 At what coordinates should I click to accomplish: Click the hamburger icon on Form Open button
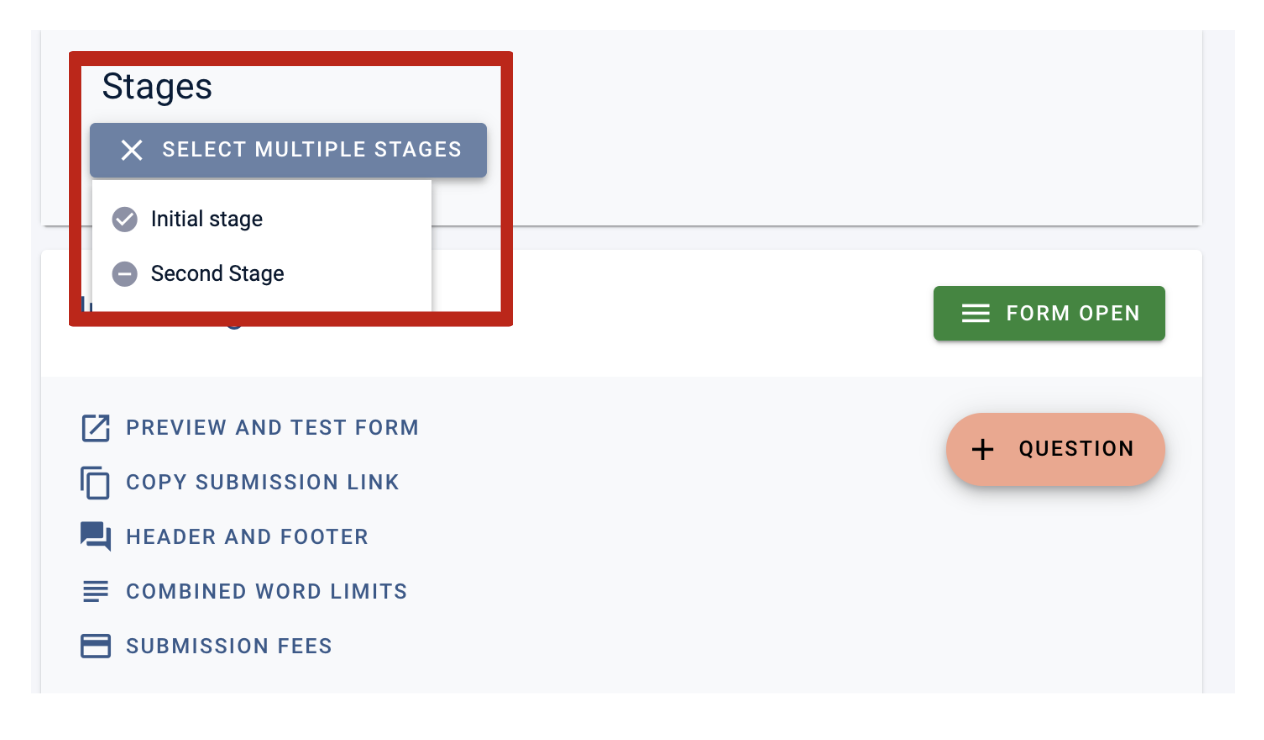click(976, 313)
